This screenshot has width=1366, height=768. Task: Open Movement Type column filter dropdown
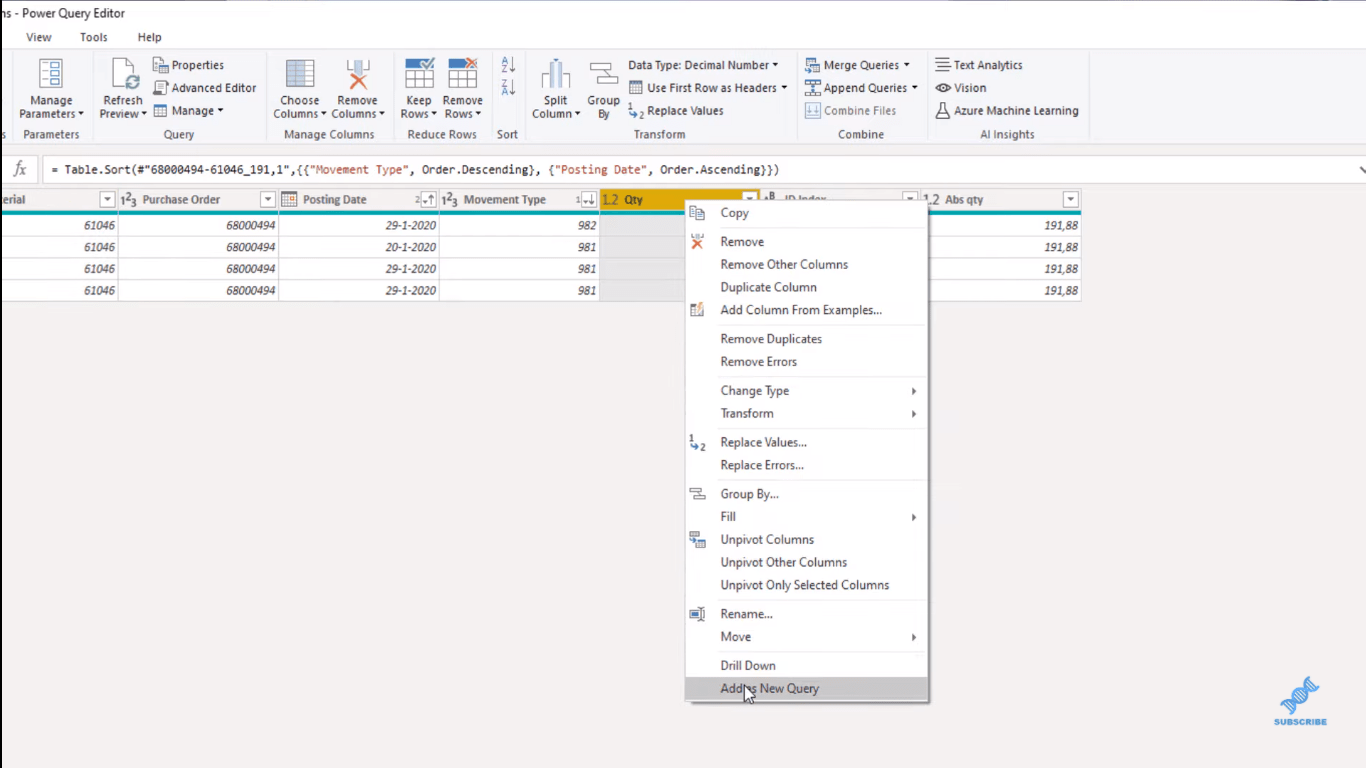[587, 200]
